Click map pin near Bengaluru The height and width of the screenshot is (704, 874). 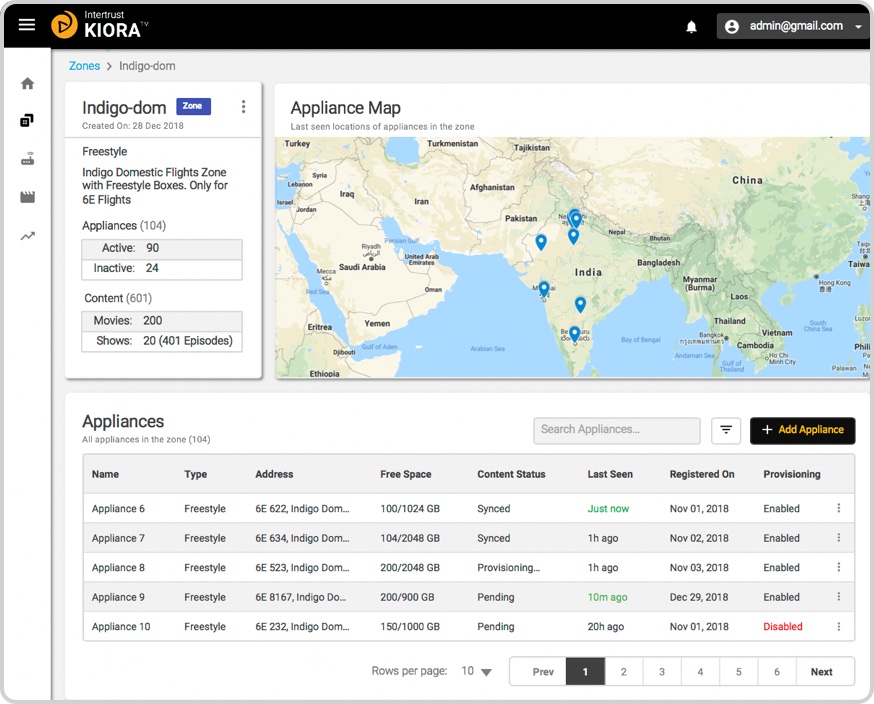point(574,333)
